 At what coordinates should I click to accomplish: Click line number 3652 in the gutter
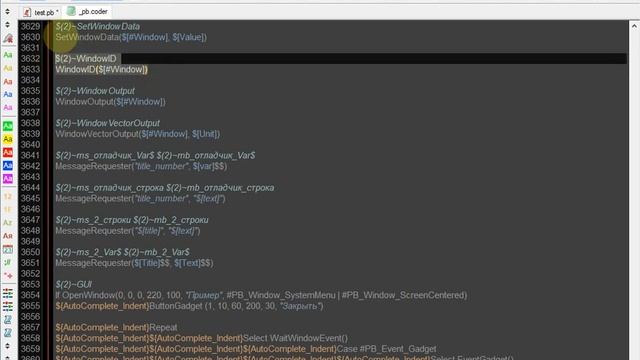tap(31, 273)
